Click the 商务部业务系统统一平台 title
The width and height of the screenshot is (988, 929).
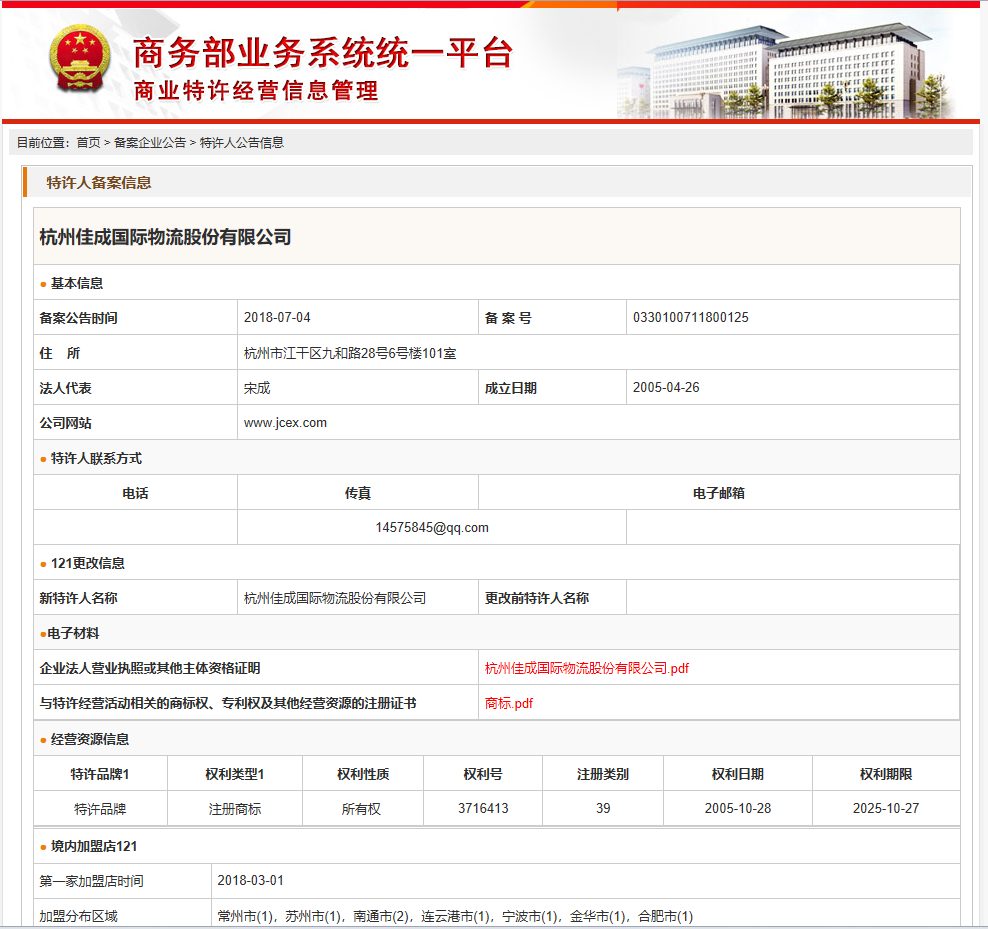[x=323, y=53]
